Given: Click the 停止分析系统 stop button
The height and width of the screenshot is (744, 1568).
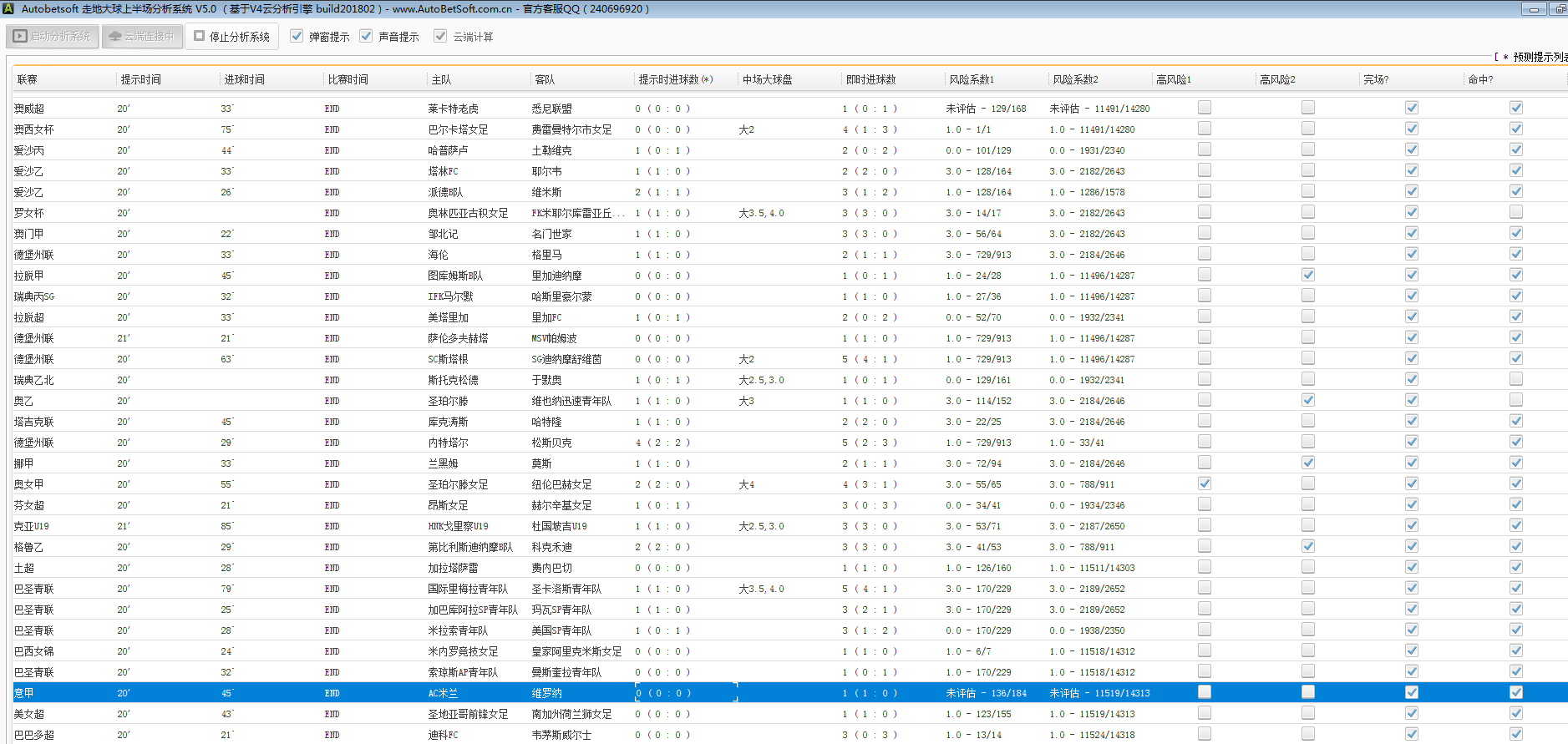Looking at the screenshot, I should (231, 37).
